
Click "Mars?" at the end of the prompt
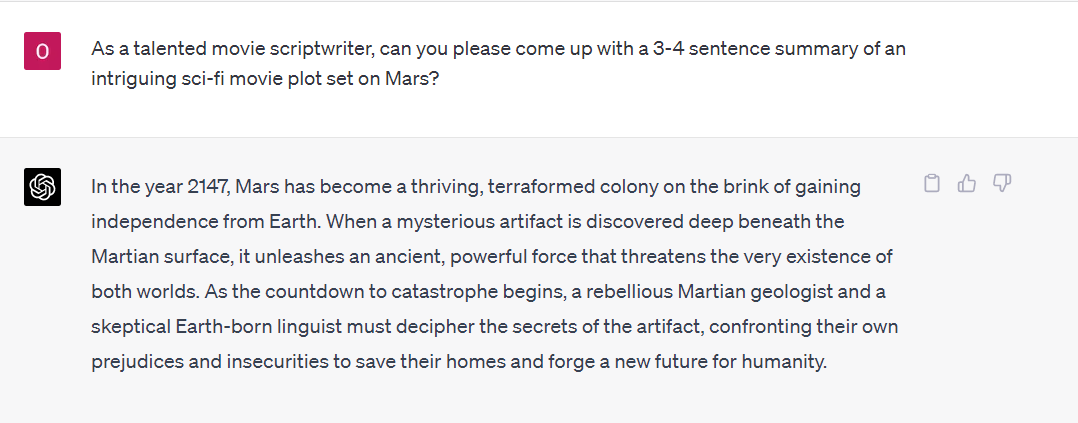click(412, 80)
